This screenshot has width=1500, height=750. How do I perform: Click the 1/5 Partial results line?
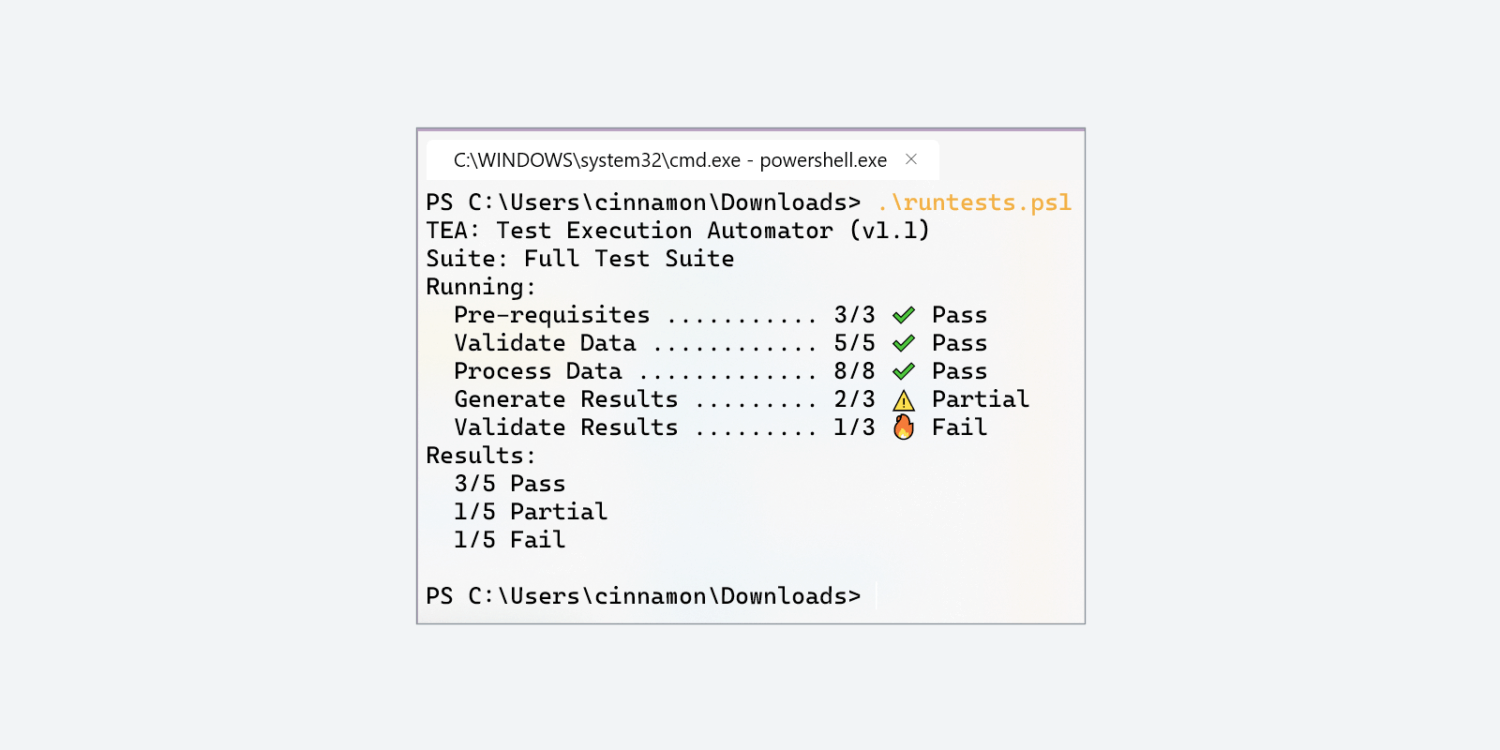point(531,512)
